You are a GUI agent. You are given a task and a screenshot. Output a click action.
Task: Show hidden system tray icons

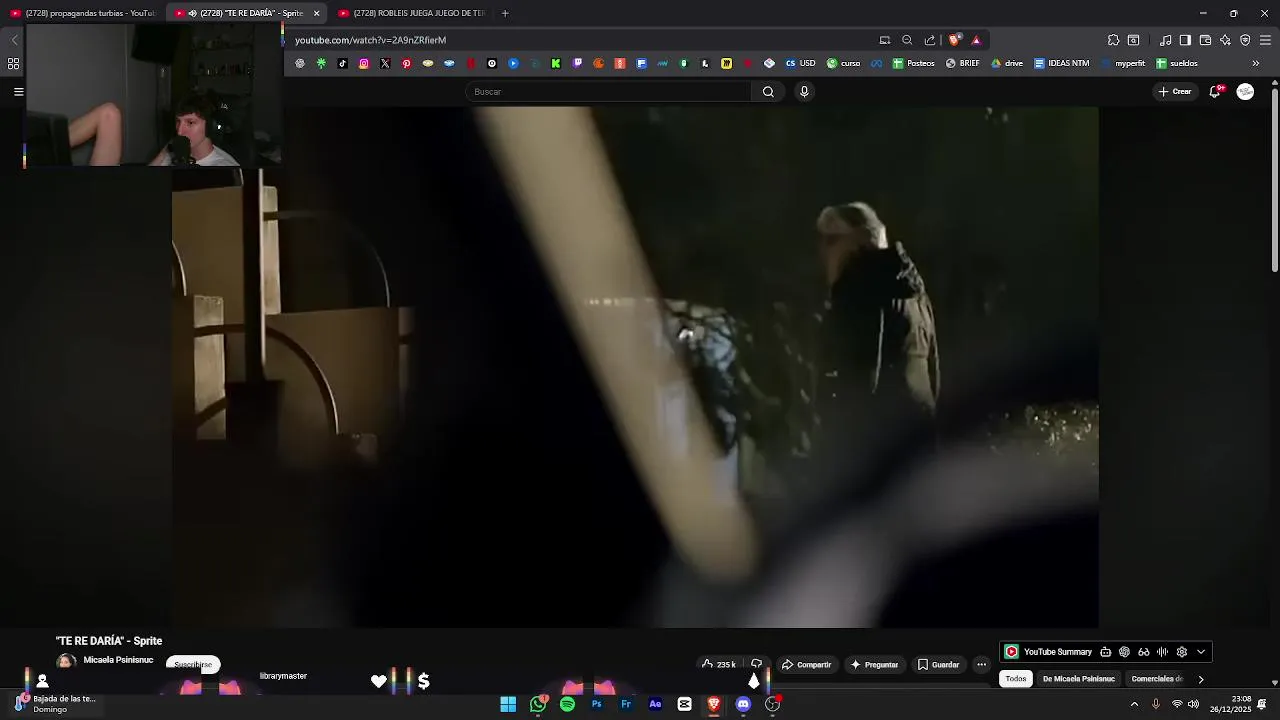pos(1134,704)
